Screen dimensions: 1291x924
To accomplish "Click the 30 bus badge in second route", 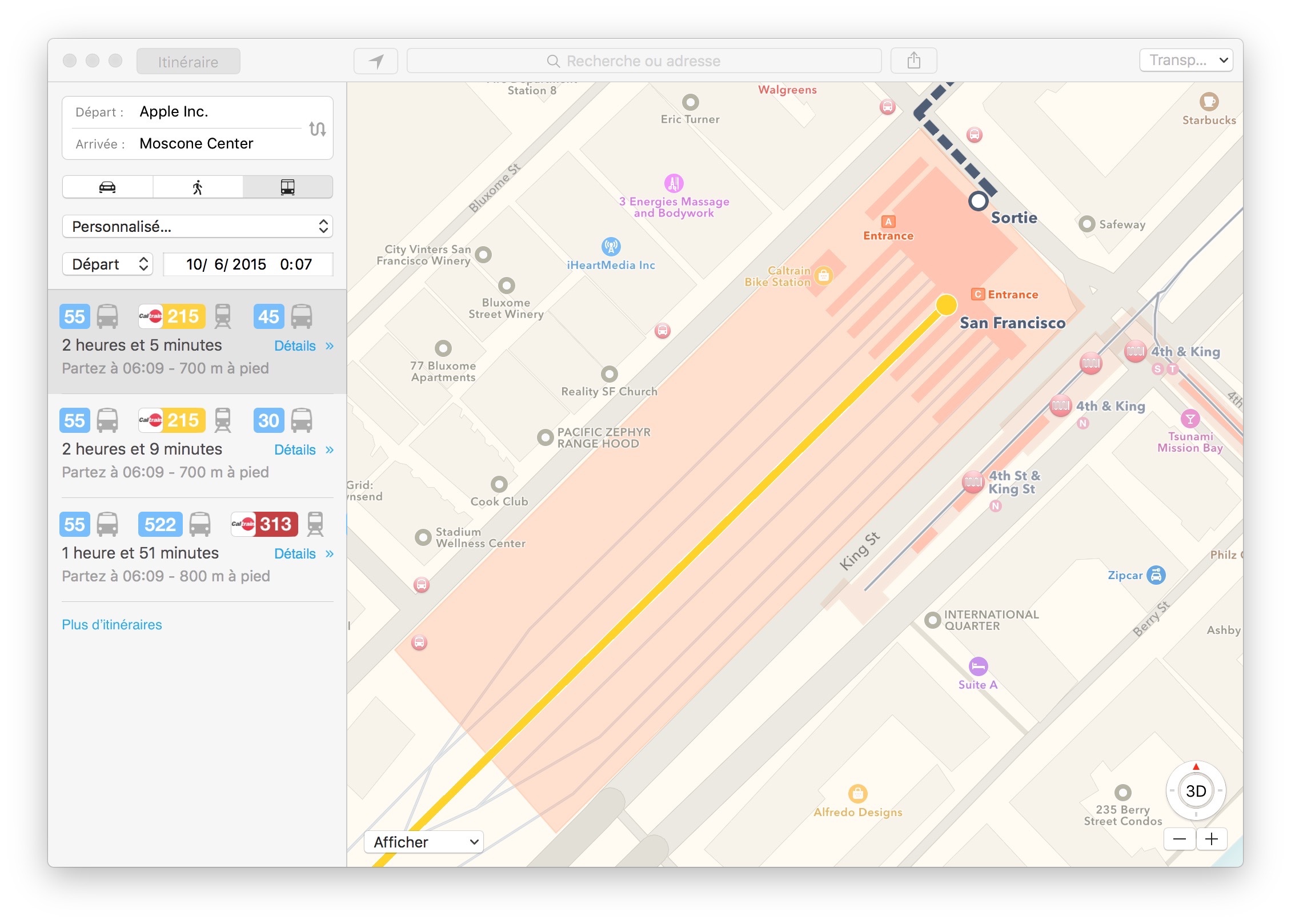I will point(268,420).
